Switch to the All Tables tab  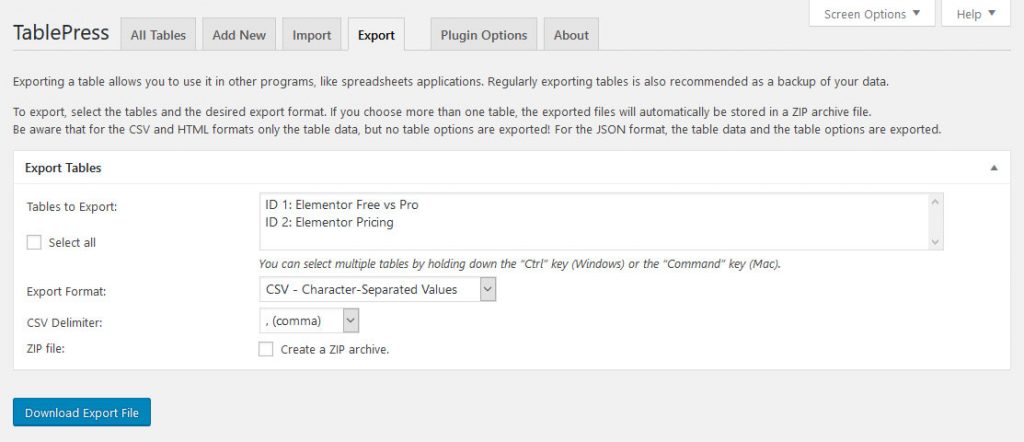coord(158,35)
